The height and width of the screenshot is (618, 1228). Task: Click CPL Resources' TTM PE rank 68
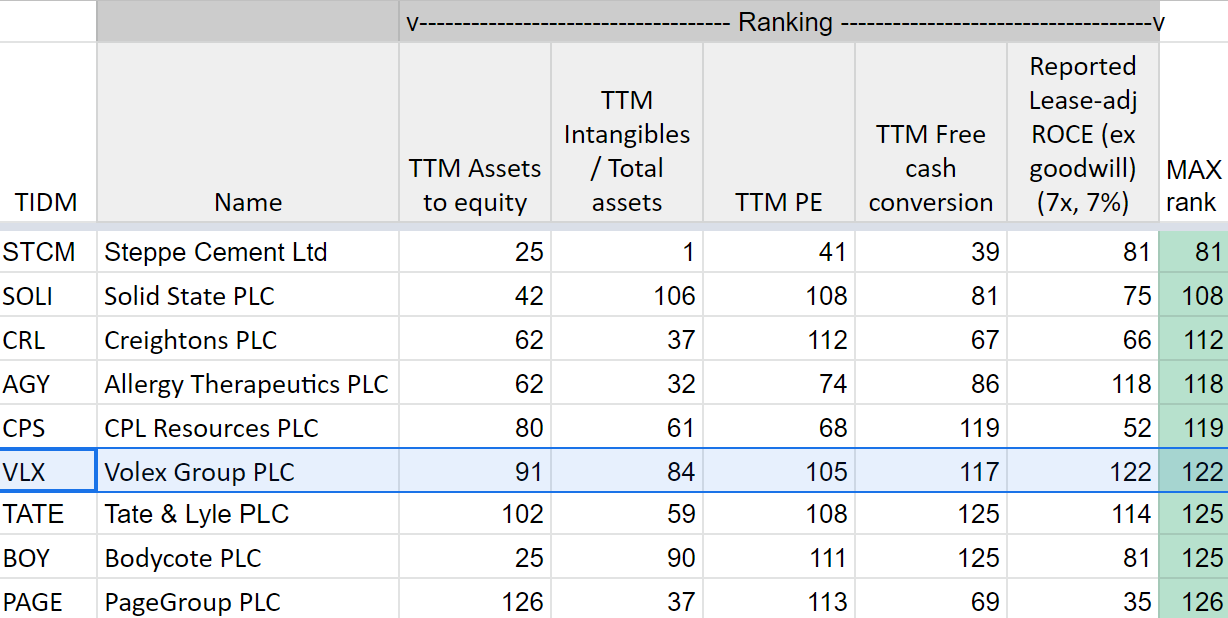779,428
